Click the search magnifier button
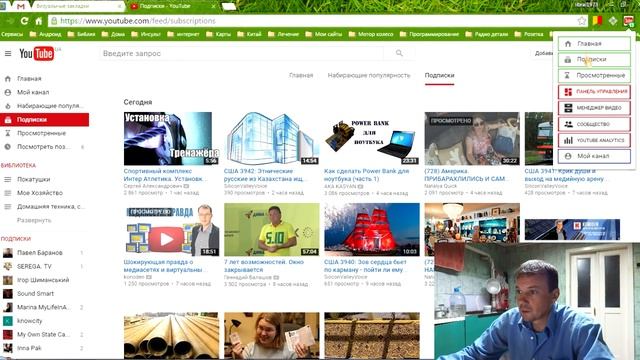 399,53
